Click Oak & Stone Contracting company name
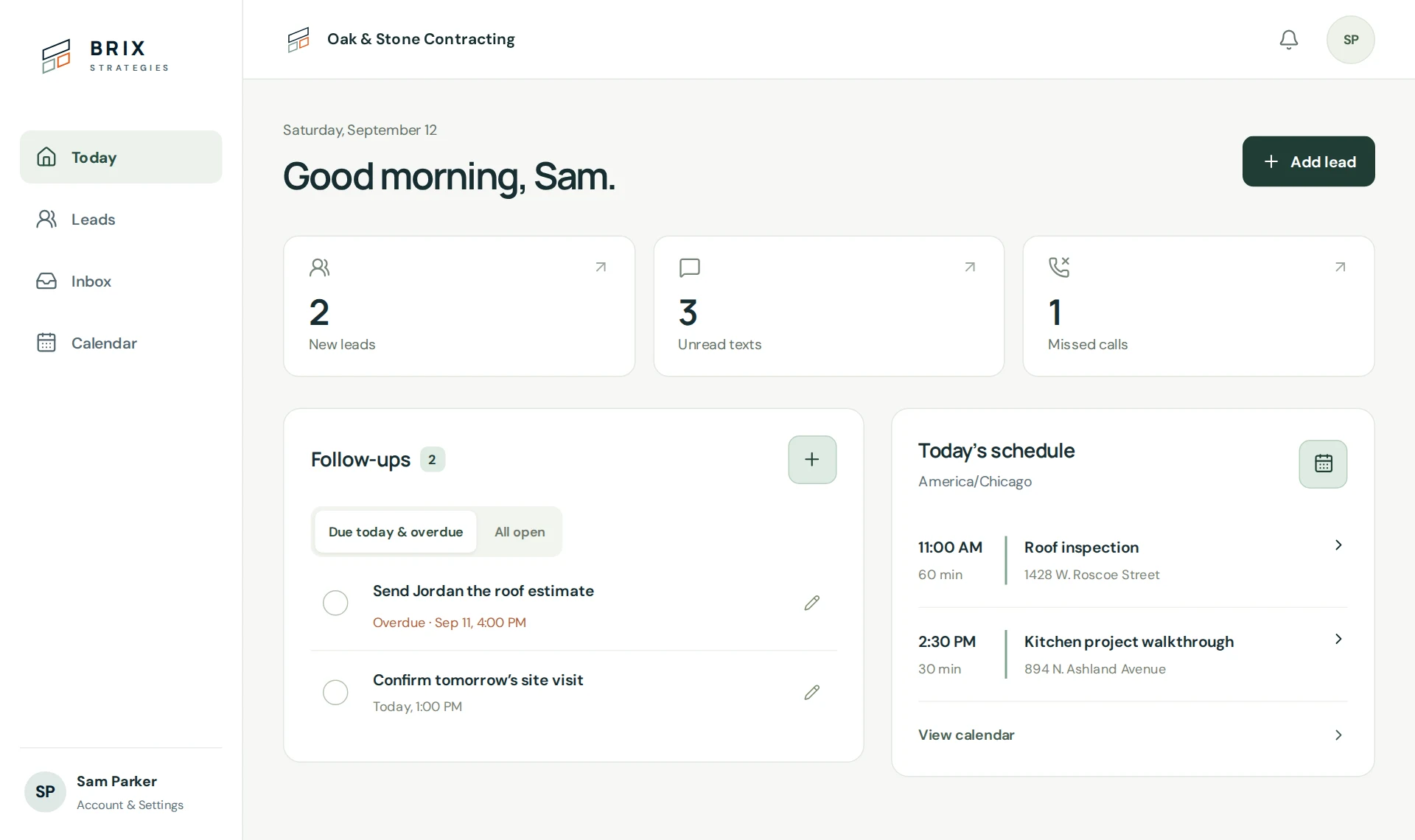Screen dimensions: 1415x840 [x=421, y=39]
